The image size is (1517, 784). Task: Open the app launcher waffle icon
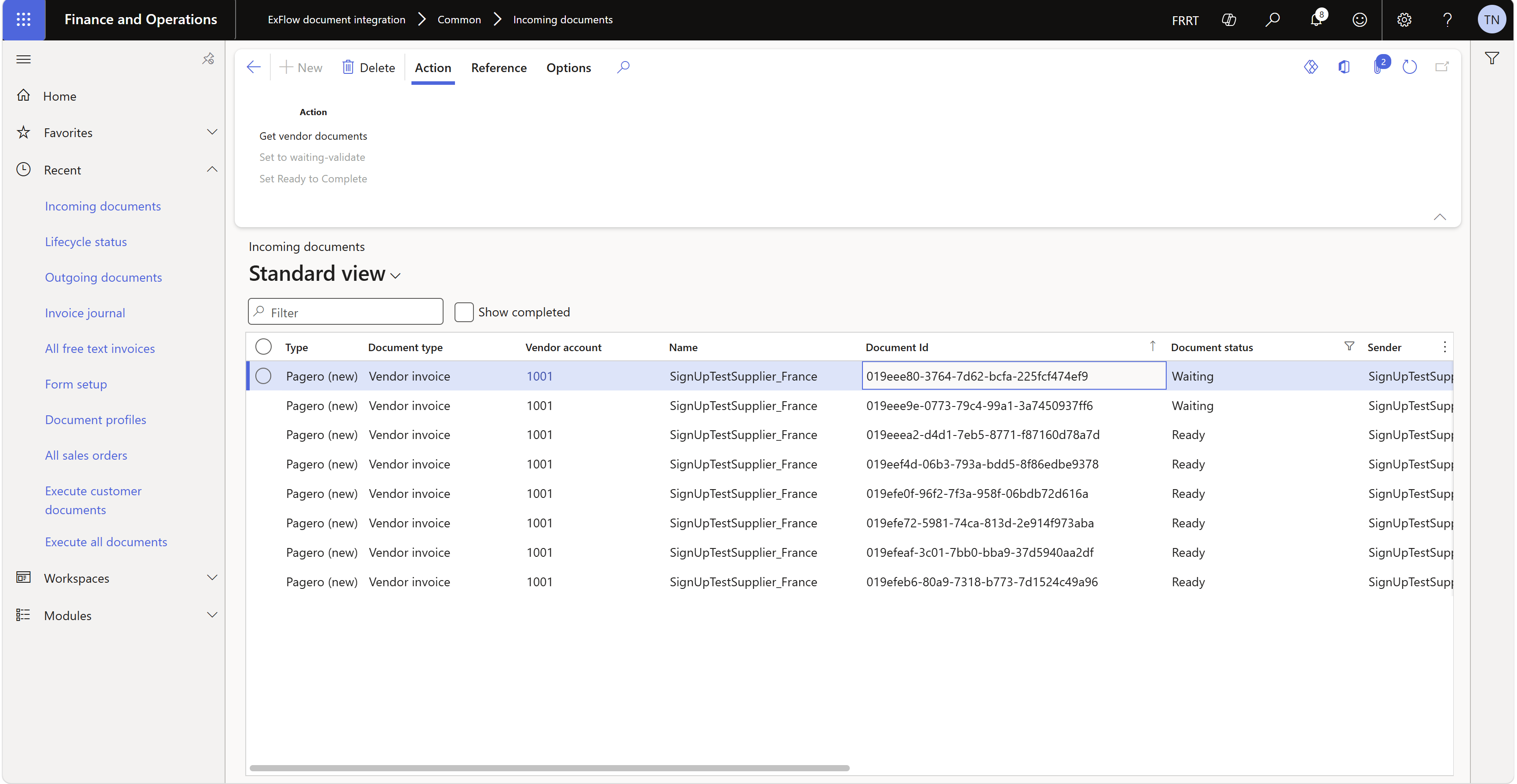(24, 19)
